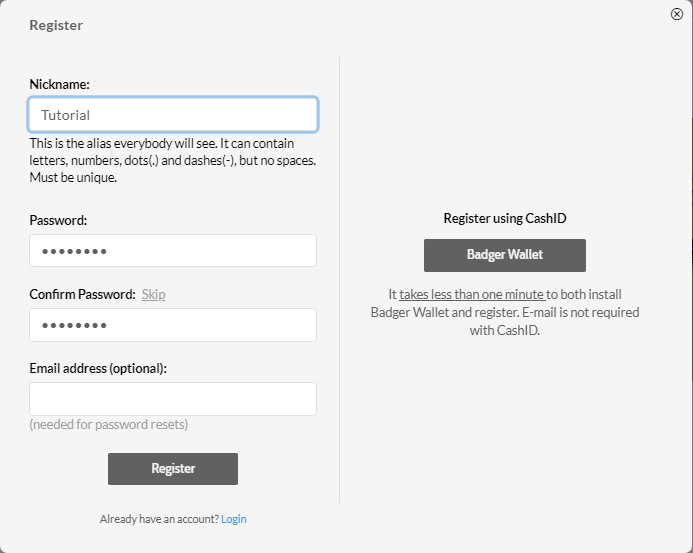693x553 pixels.
Task: Click into the empty Email address field
Action: coord(173,399)
